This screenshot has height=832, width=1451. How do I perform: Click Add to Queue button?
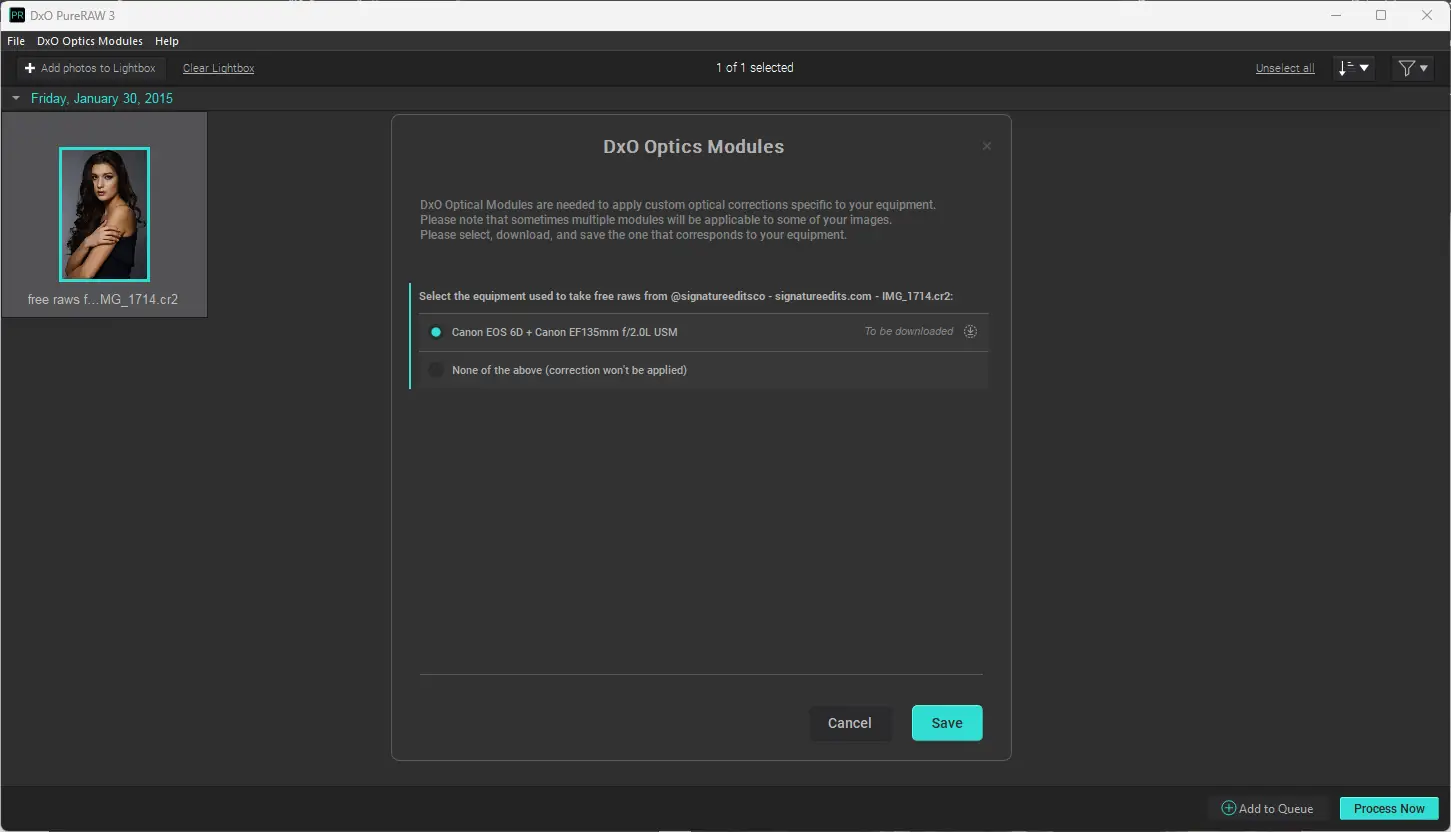point(1268,808)
